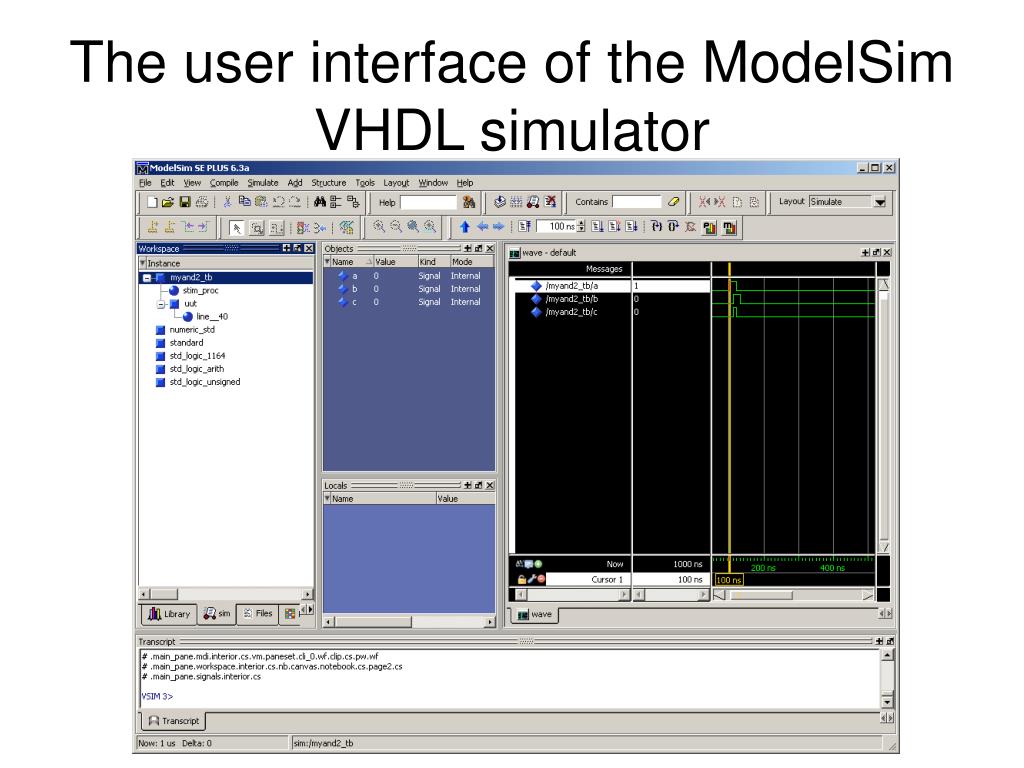The width and height of the screenshot is (1024, 768).
Task: Switch to the Library tab
Action: click(168, 614)
